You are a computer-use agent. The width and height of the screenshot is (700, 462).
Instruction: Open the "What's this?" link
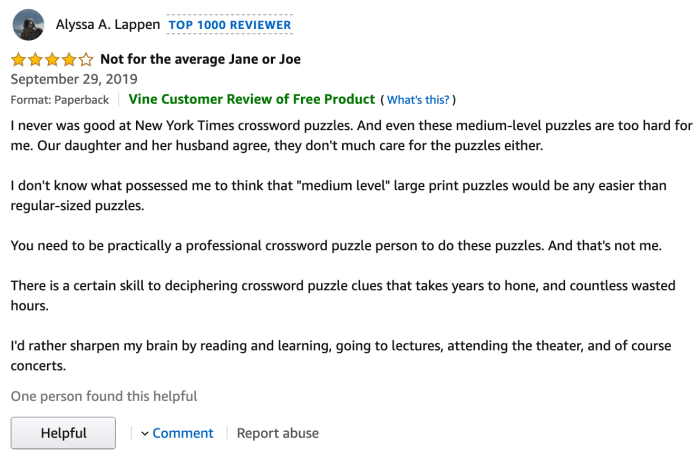click(x=418, y=100)
